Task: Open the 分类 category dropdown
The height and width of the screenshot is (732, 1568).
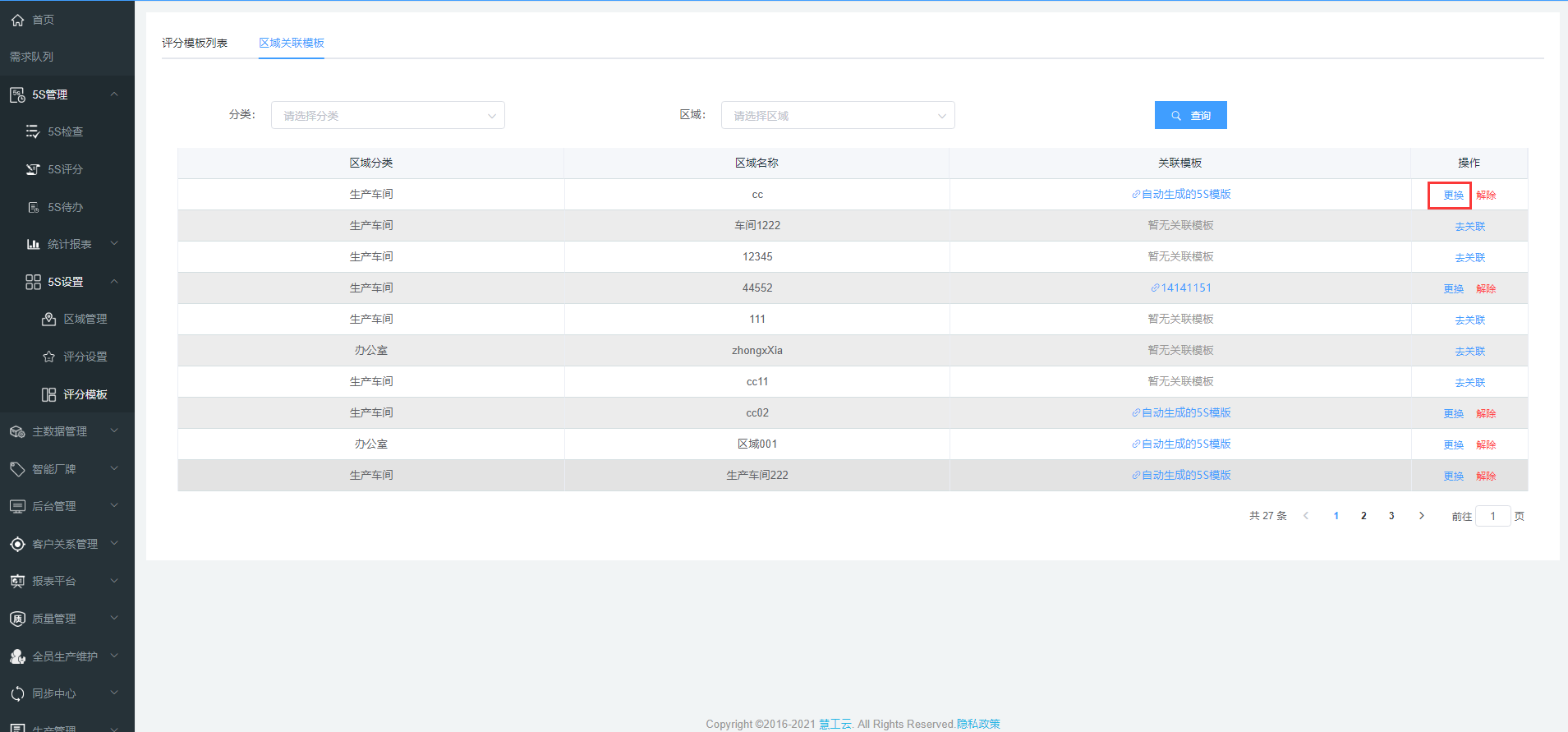Action: [388, 116]
